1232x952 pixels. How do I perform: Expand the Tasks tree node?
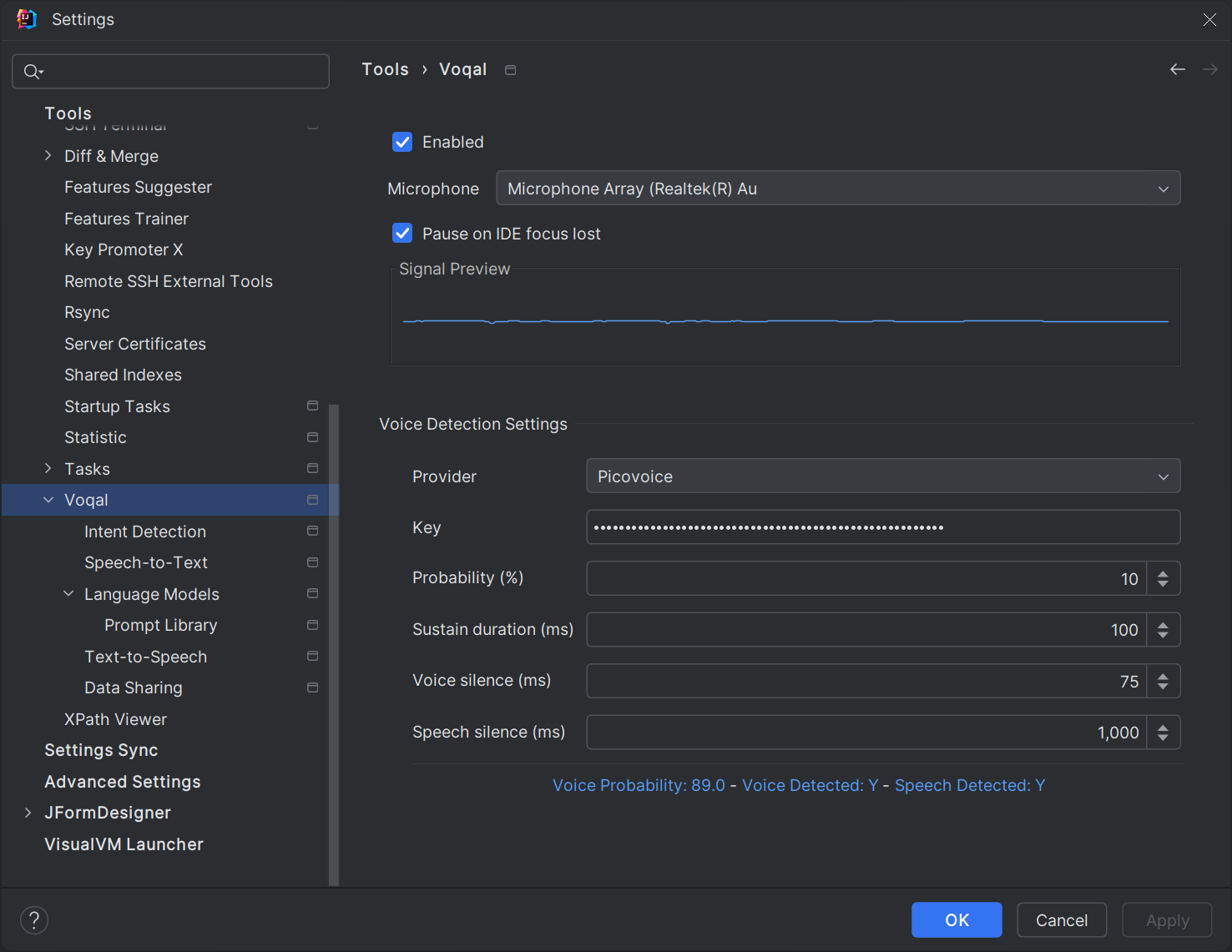48,468
